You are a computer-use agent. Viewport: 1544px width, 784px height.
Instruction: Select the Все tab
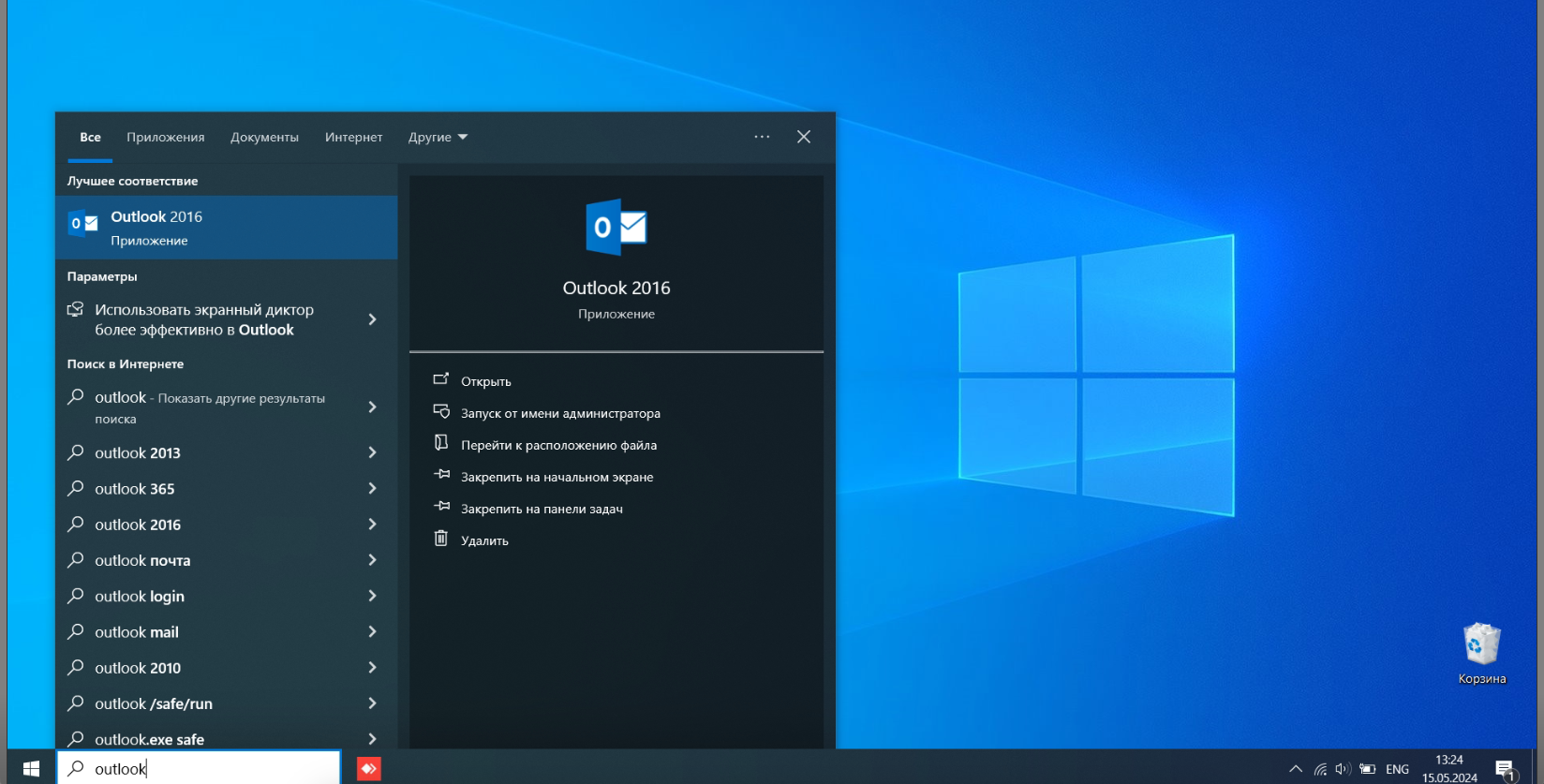click(90, 137)
